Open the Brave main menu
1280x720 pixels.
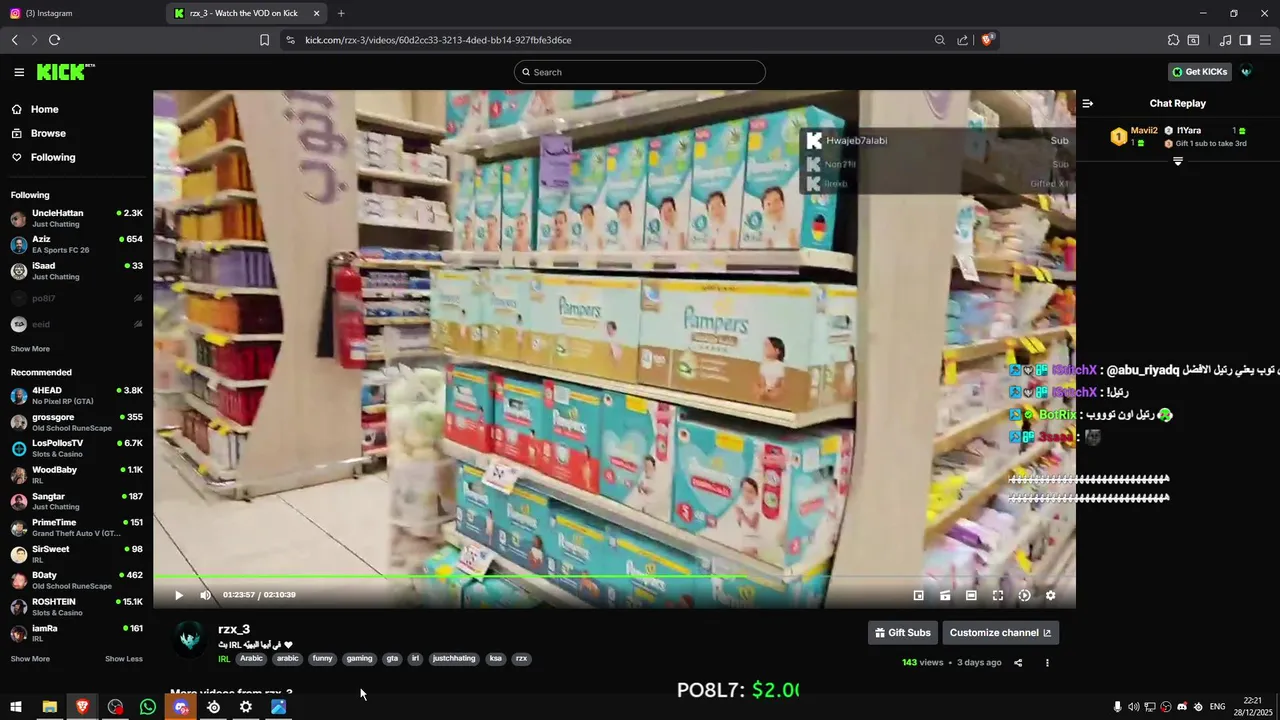tap(1265, 40)
